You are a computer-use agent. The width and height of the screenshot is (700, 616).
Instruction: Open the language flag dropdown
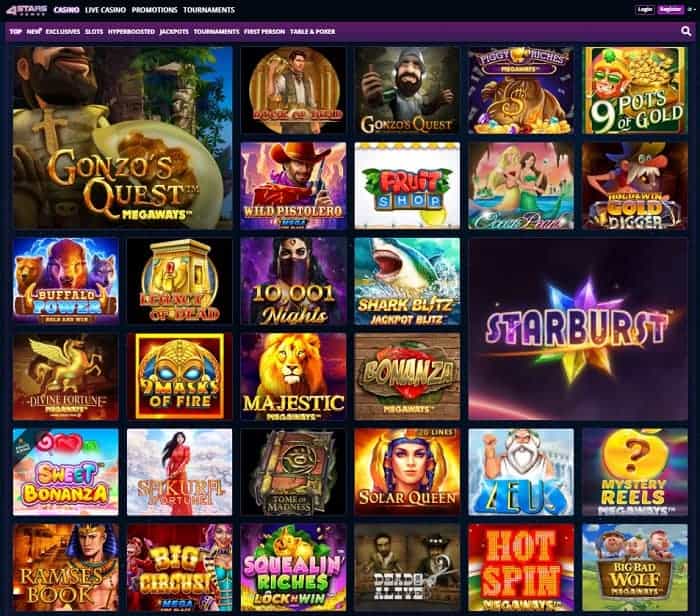click(690, 9)
